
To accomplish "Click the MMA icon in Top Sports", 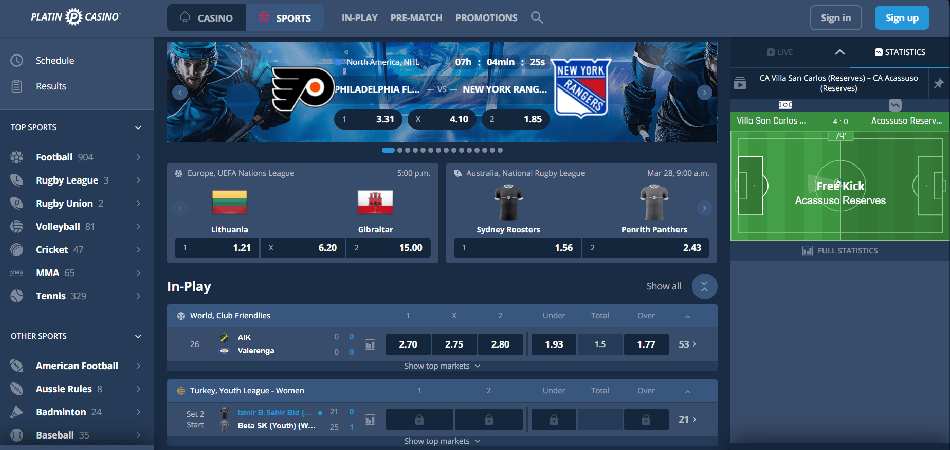I will [x=17, y=272].
